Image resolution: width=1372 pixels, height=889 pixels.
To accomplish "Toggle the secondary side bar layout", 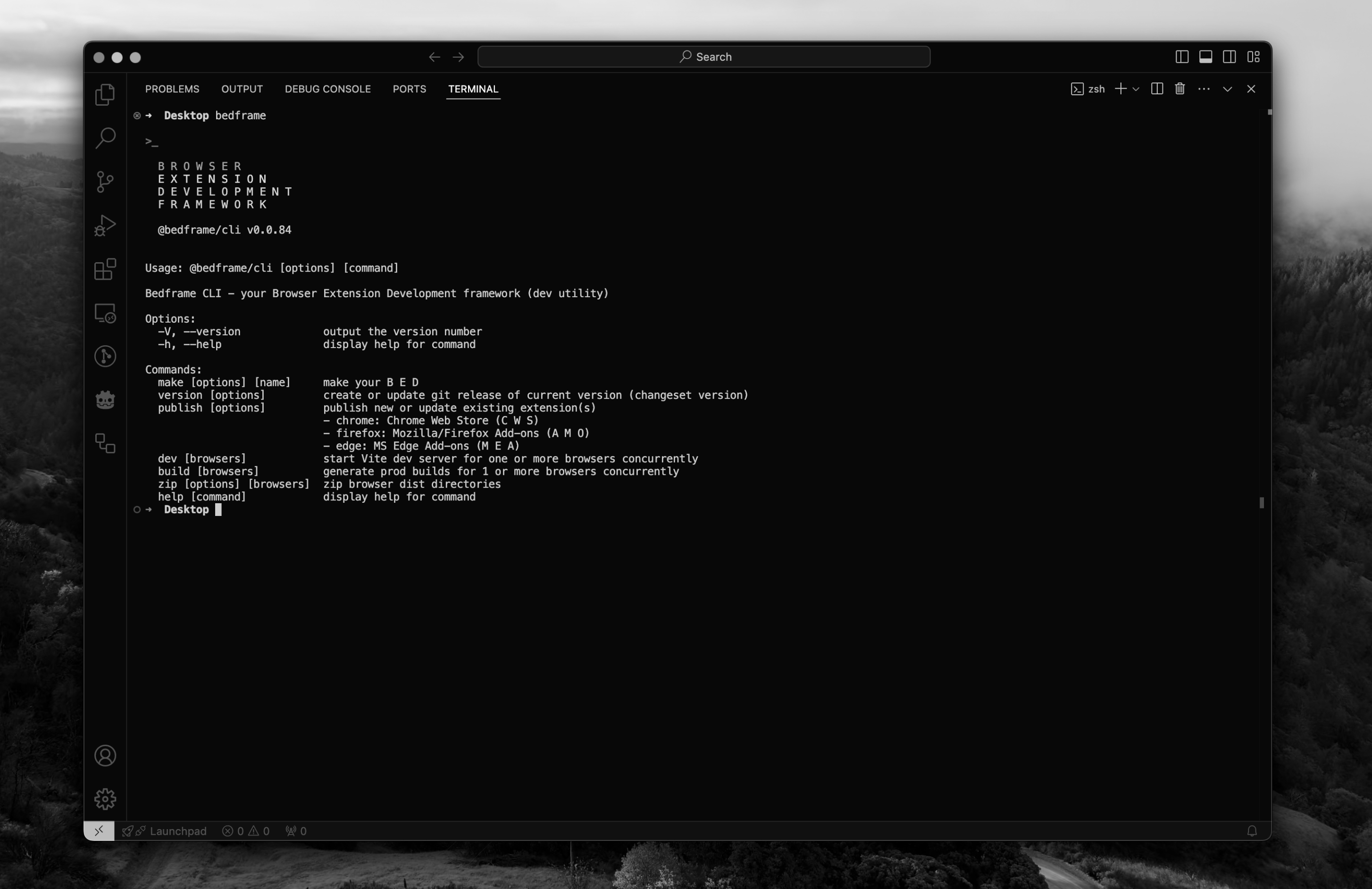I will coord(1229,57).
